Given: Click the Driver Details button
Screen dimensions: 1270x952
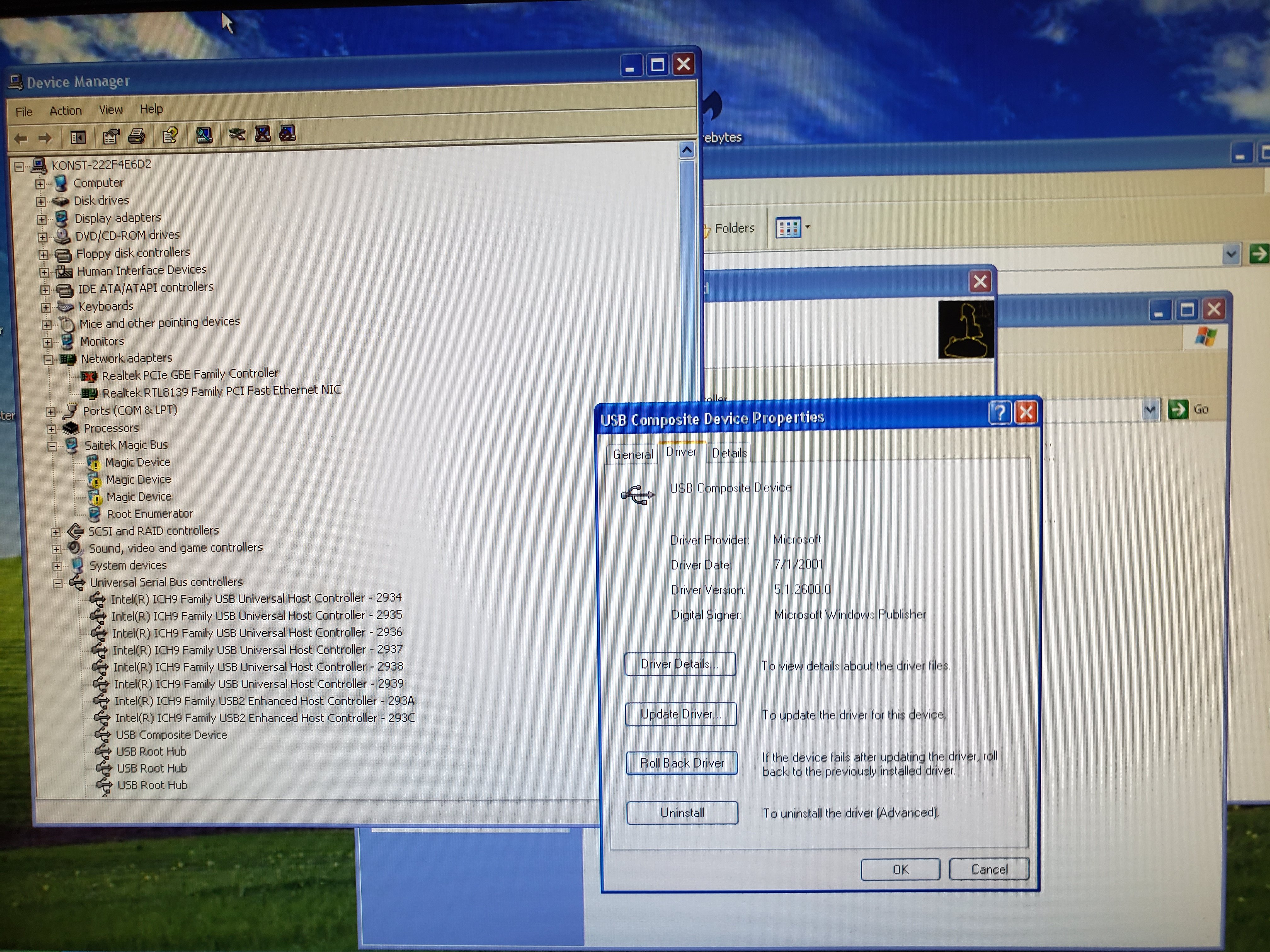Looking at the screenshot, I should coord(680,665).
